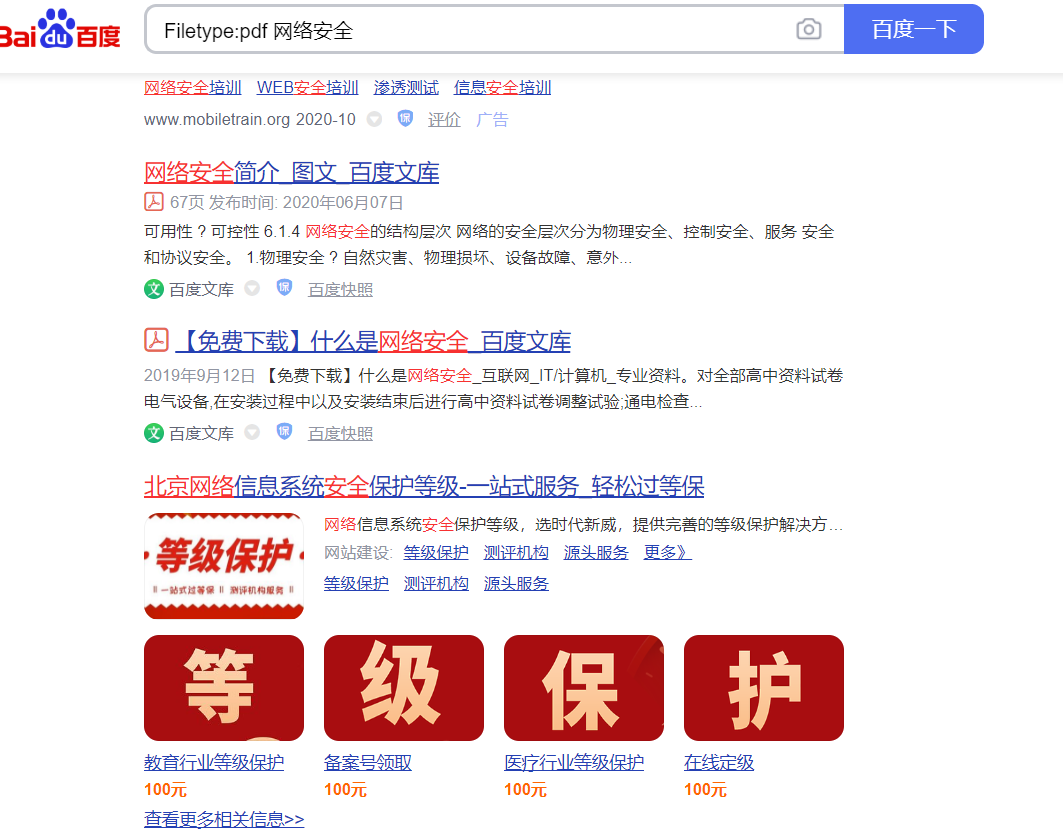Open the 渗透测试 link
1063x836 pixels.
click(406, 87)
